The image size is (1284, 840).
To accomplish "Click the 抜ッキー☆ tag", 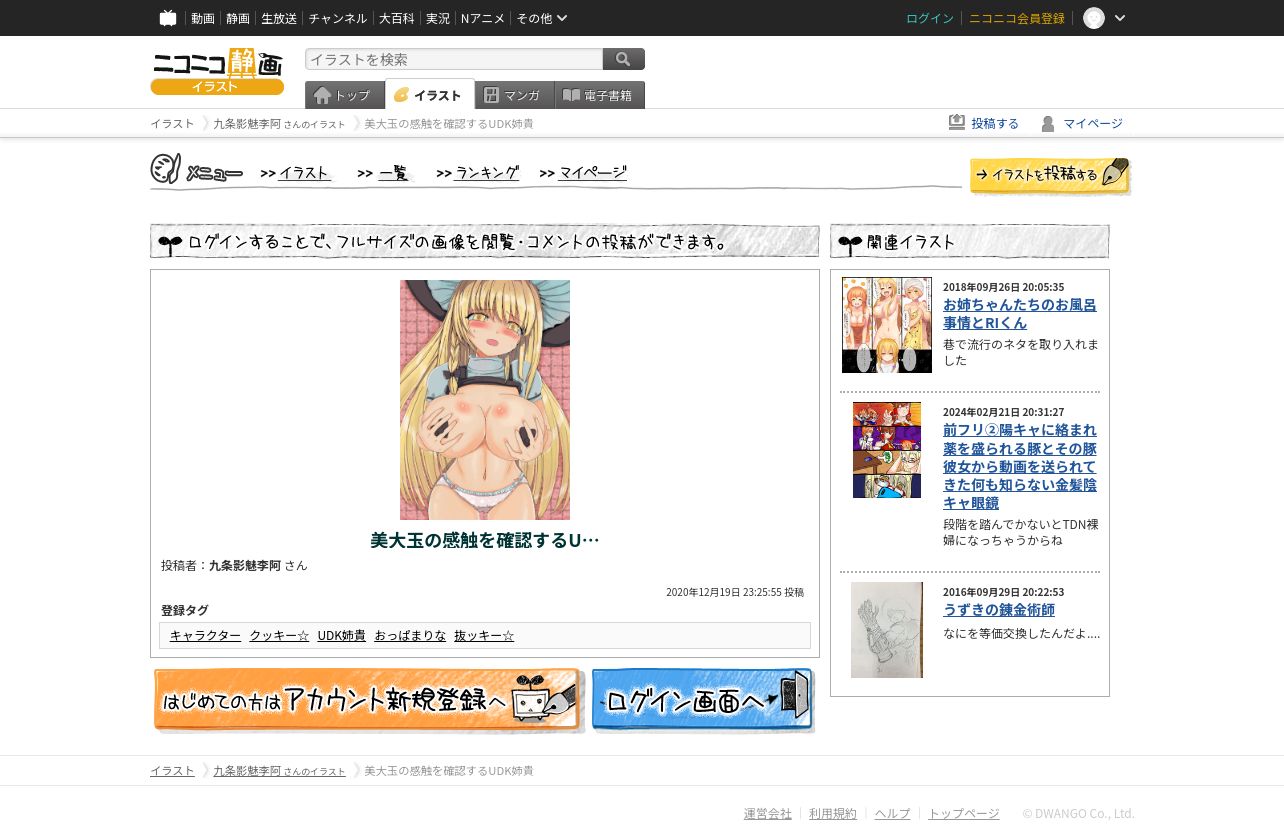I will tap(484, 635).
